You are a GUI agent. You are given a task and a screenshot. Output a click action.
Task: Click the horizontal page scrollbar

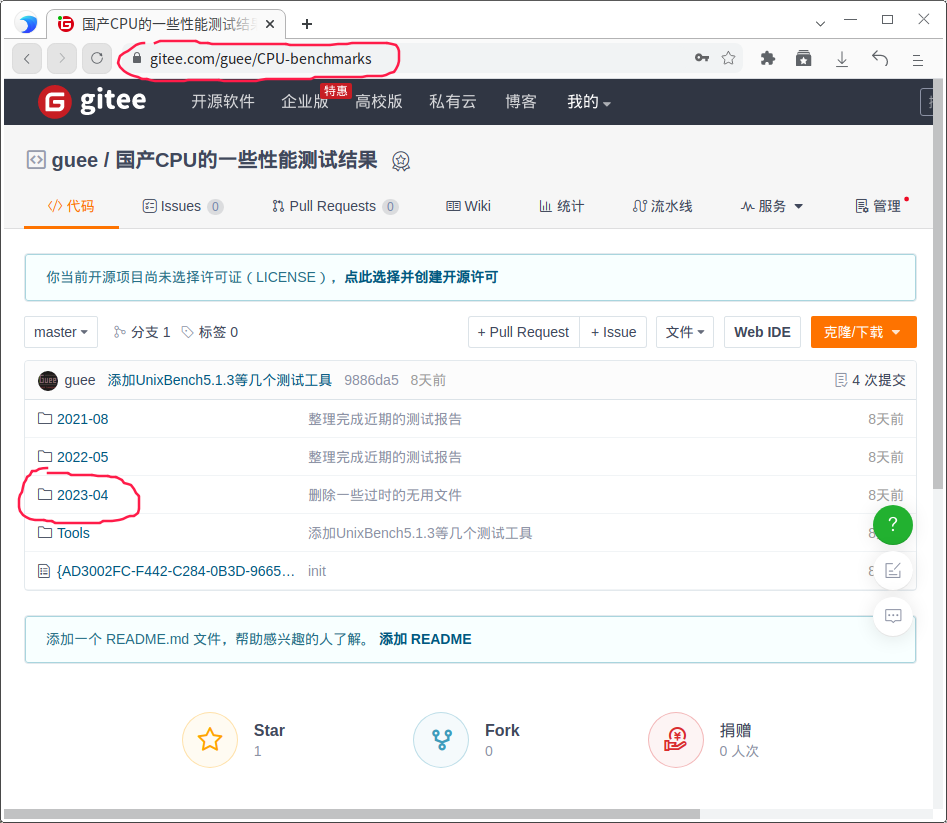coord(352,814)
